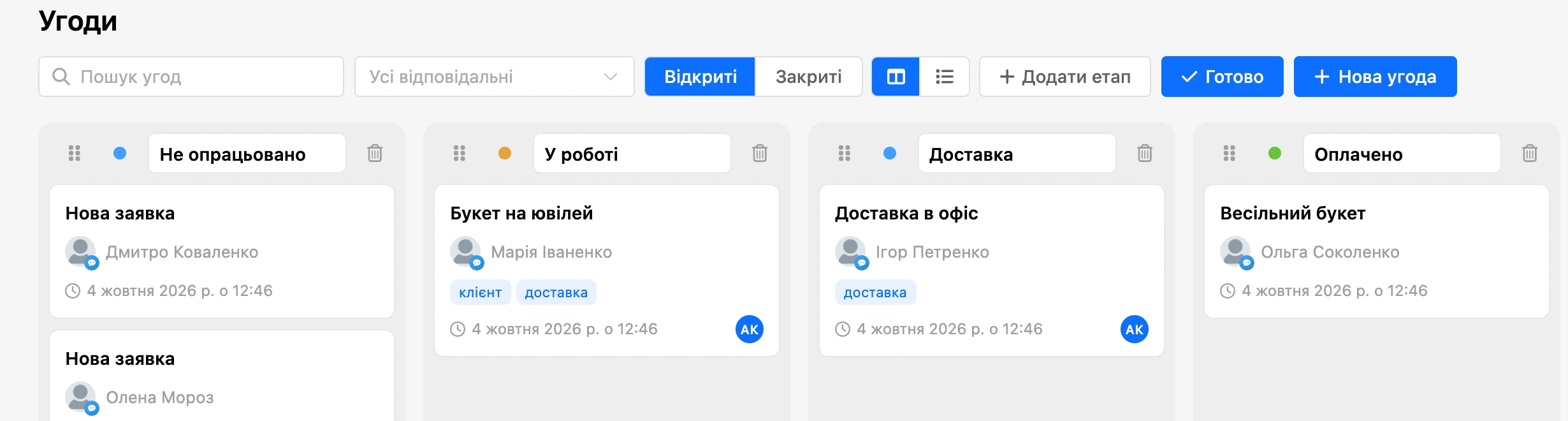The width and height of the screenshot is (1568, 421).
Task: Change blue color dot of 'Не опрацьовано' stage
Action: coord(120,153)
